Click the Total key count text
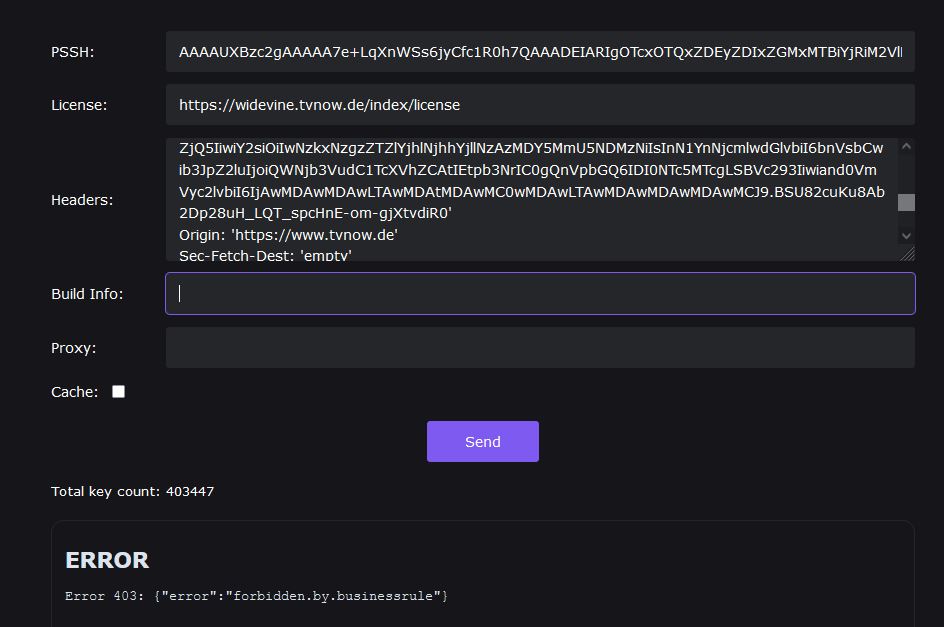 coord(132,492)
